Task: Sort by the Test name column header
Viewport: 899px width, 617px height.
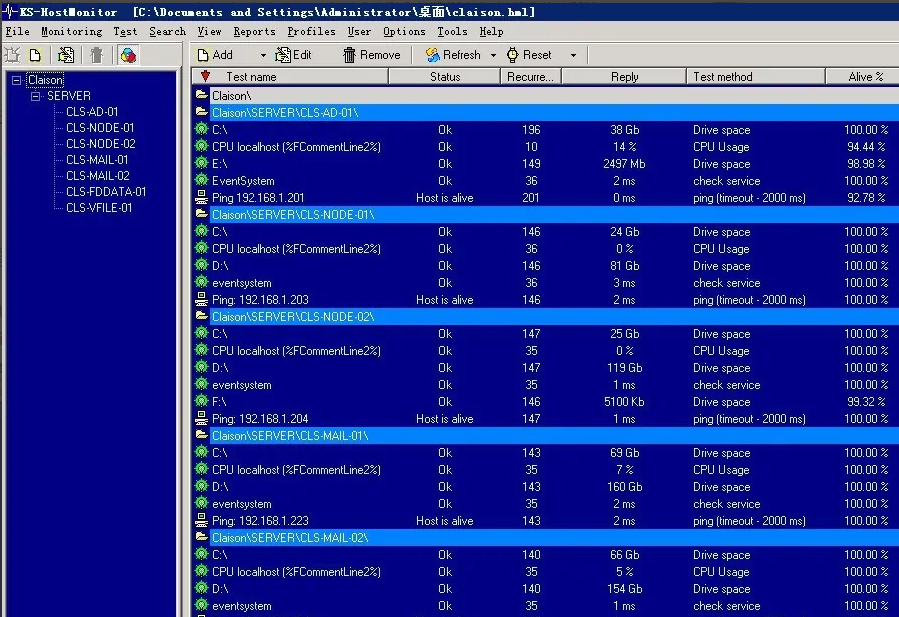Action: (x=291, y=77)
